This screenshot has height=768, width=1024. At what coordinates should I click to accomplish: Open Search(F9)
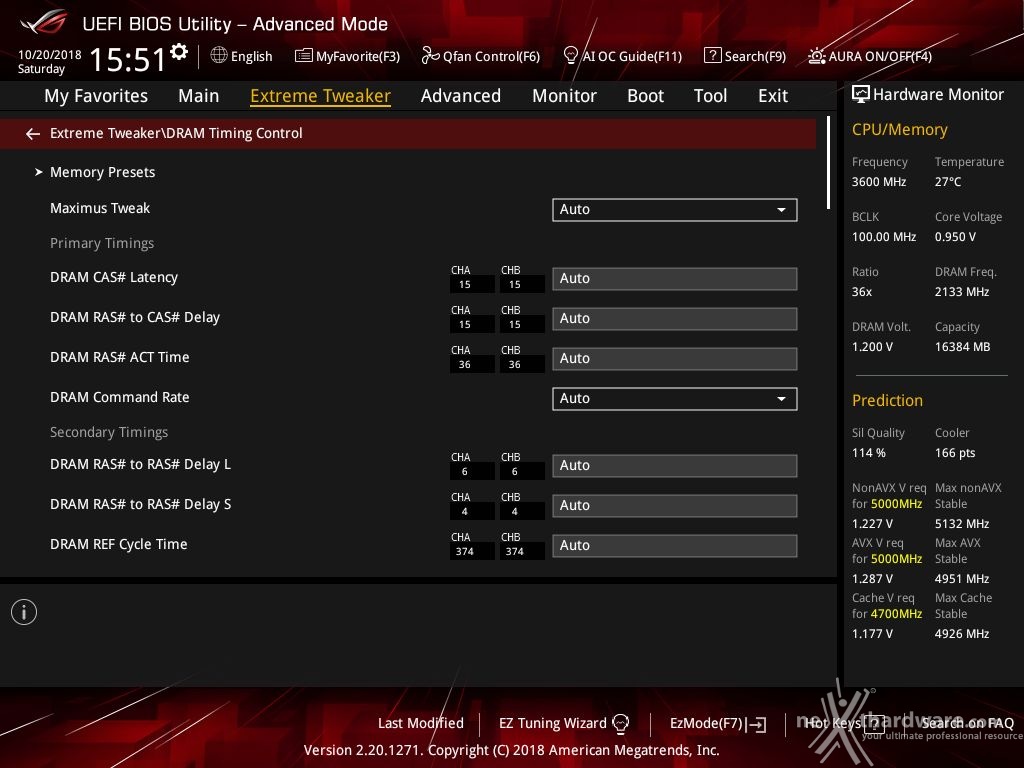click(x=745, y=56)
